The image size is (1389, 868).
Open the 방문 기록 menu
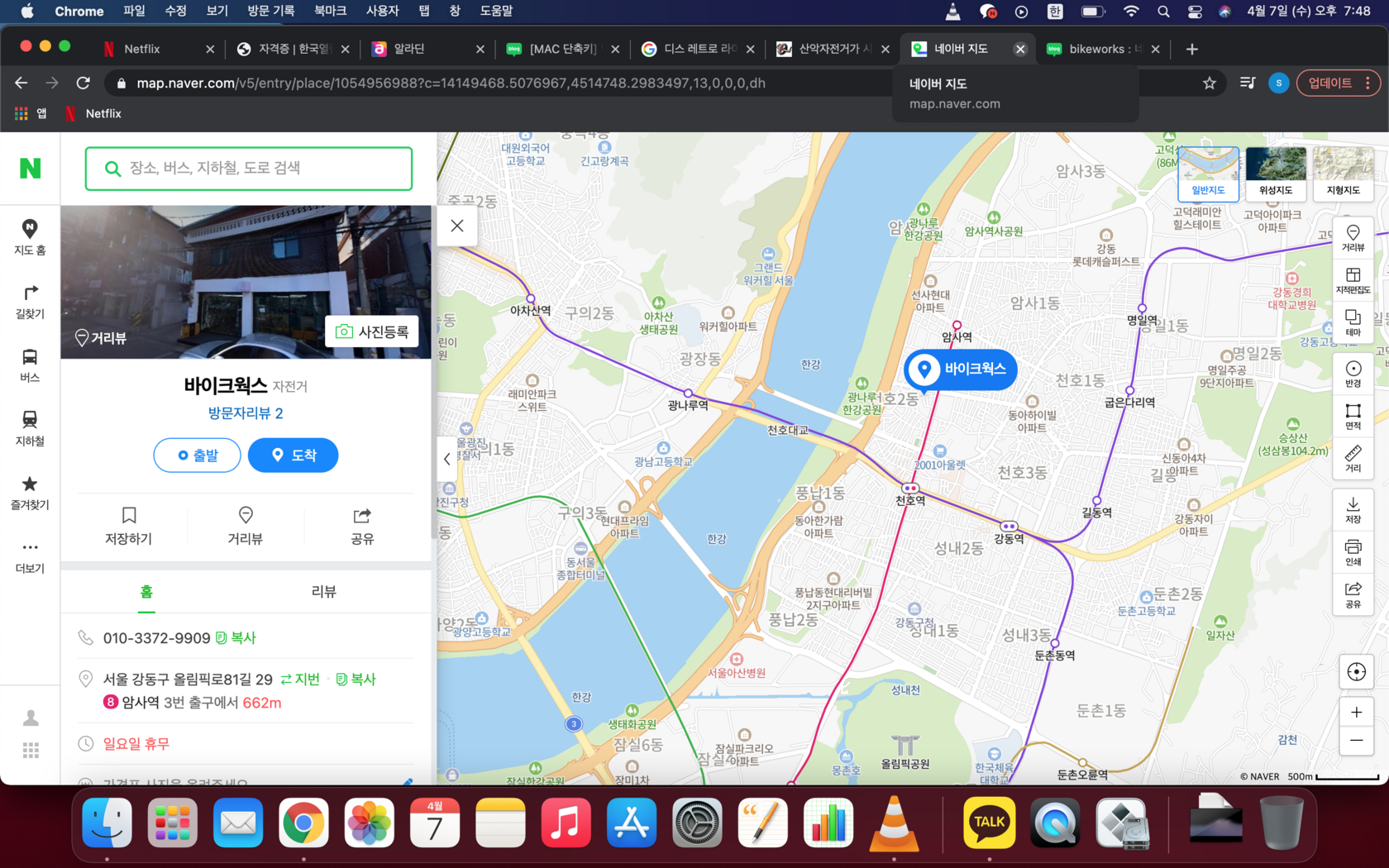270,11
